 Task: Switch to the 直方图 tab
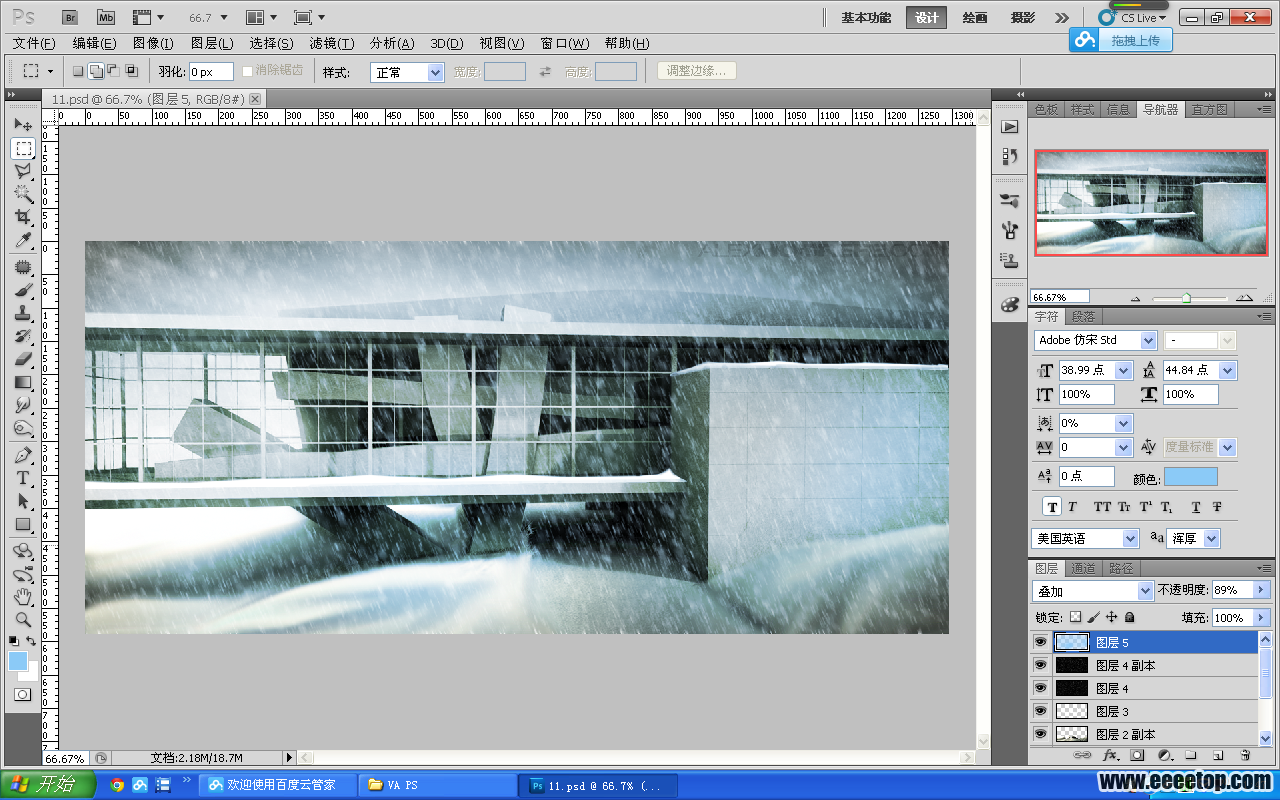1209,109
